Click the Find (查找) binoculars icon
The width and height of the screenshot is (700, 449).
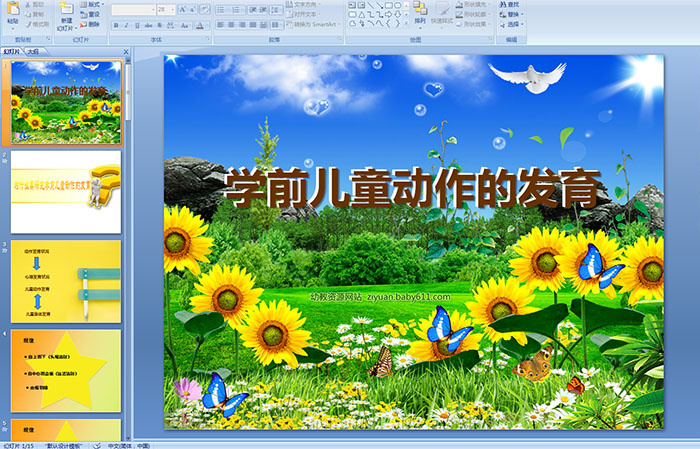point(503,4)
